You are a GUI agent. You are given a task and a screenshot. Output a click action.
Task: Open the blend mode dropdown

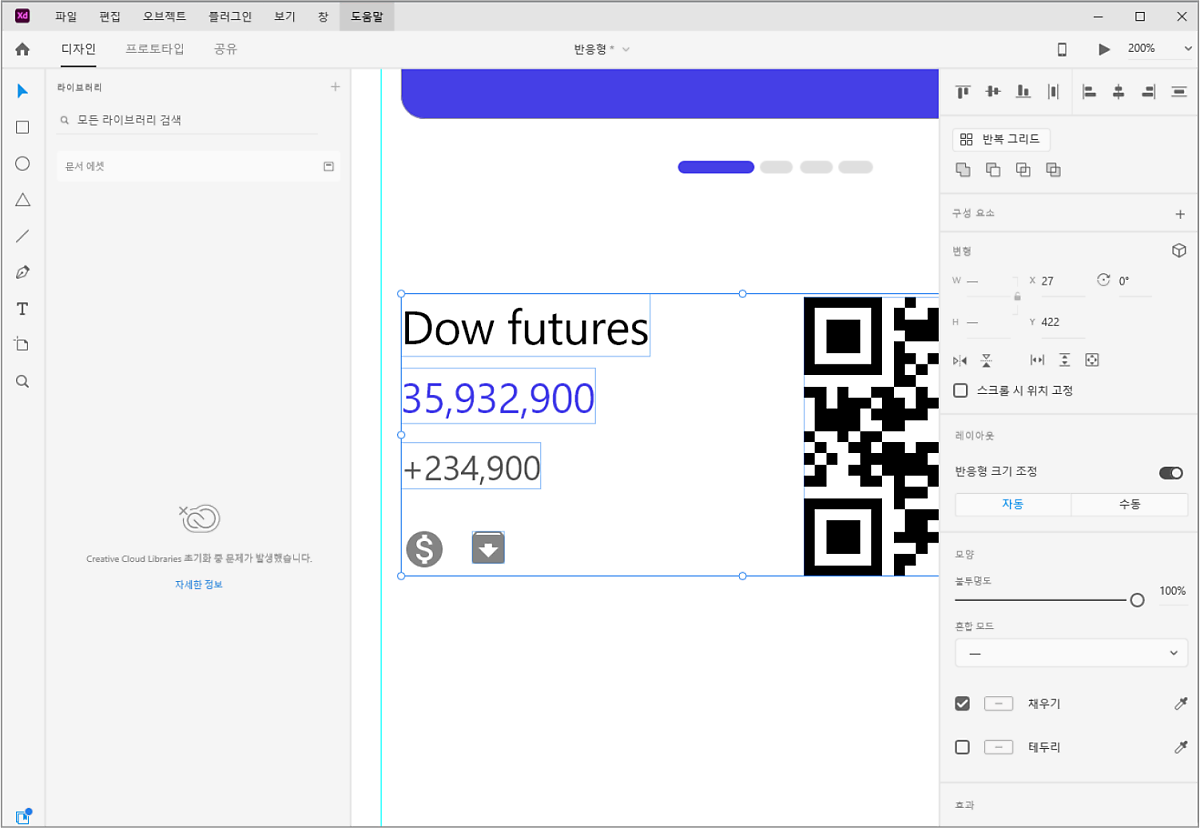tap(1071, 653)
